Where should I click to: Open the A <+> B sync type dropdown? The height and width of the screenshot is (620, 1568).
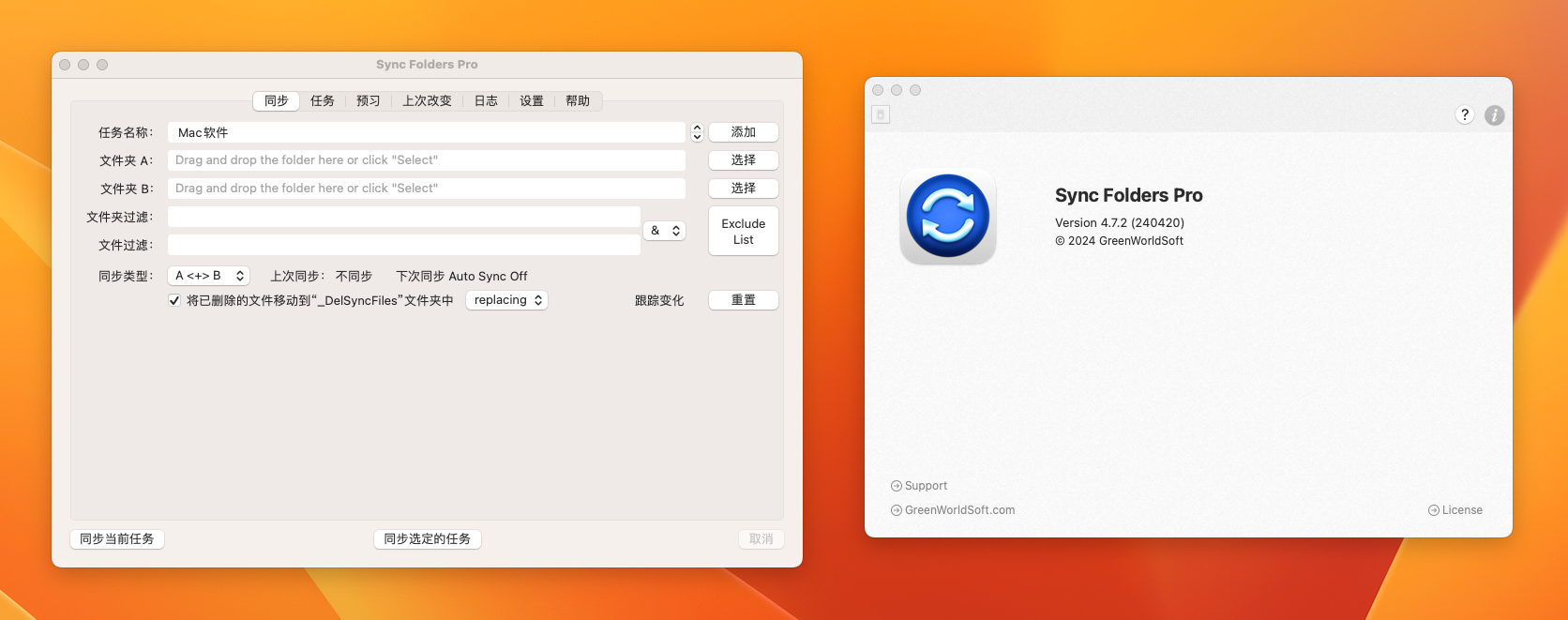pyautogui.click(x=209, y=276)
